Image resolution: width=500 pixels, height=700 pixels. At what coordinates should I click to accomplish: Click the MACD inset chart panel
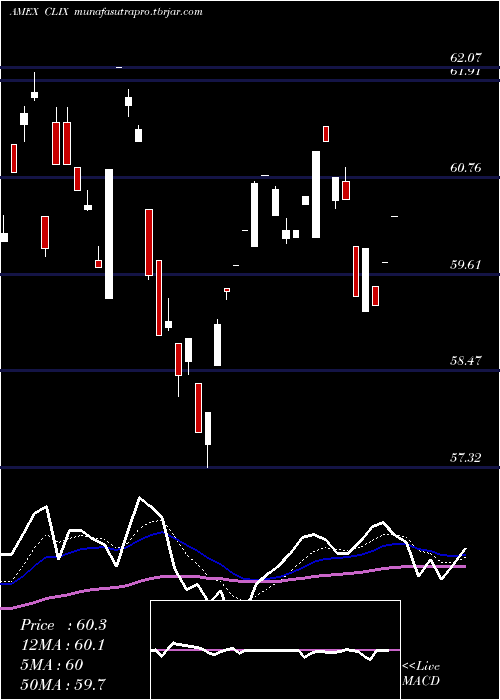[x=275, y=650]
